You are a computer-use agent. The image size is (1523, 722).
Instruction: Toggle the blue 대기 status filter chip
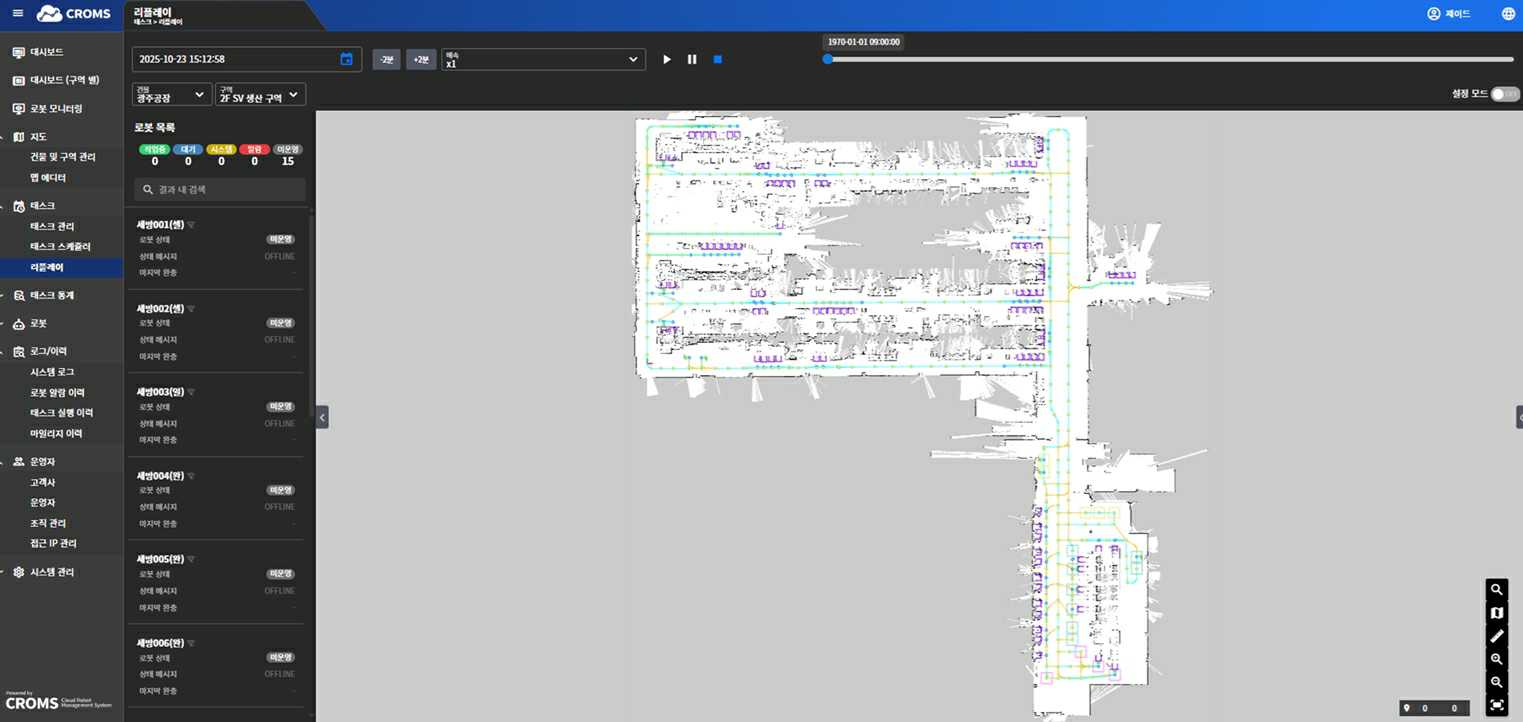pos(188,149)
